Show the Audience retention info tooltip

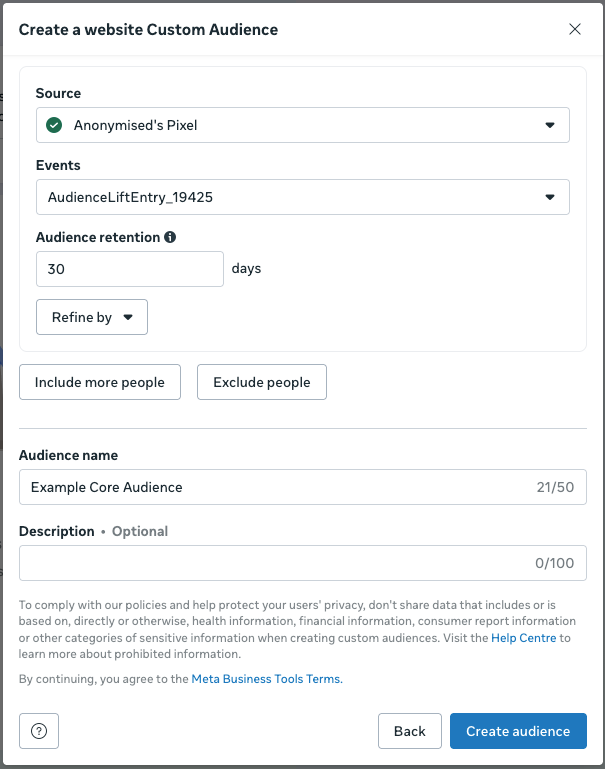(170, 238)
